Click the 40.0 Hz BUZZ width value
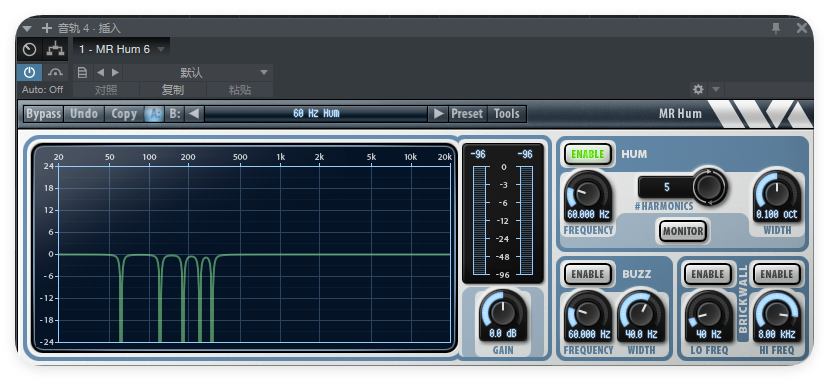Image resolution: width=829 pixels, height=381 pixels. pos(641,334)
